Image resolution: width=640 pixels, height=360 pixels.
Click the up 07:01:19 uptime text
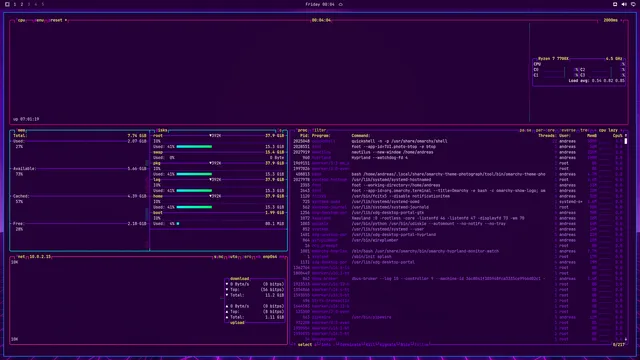(x=26, y=119)
